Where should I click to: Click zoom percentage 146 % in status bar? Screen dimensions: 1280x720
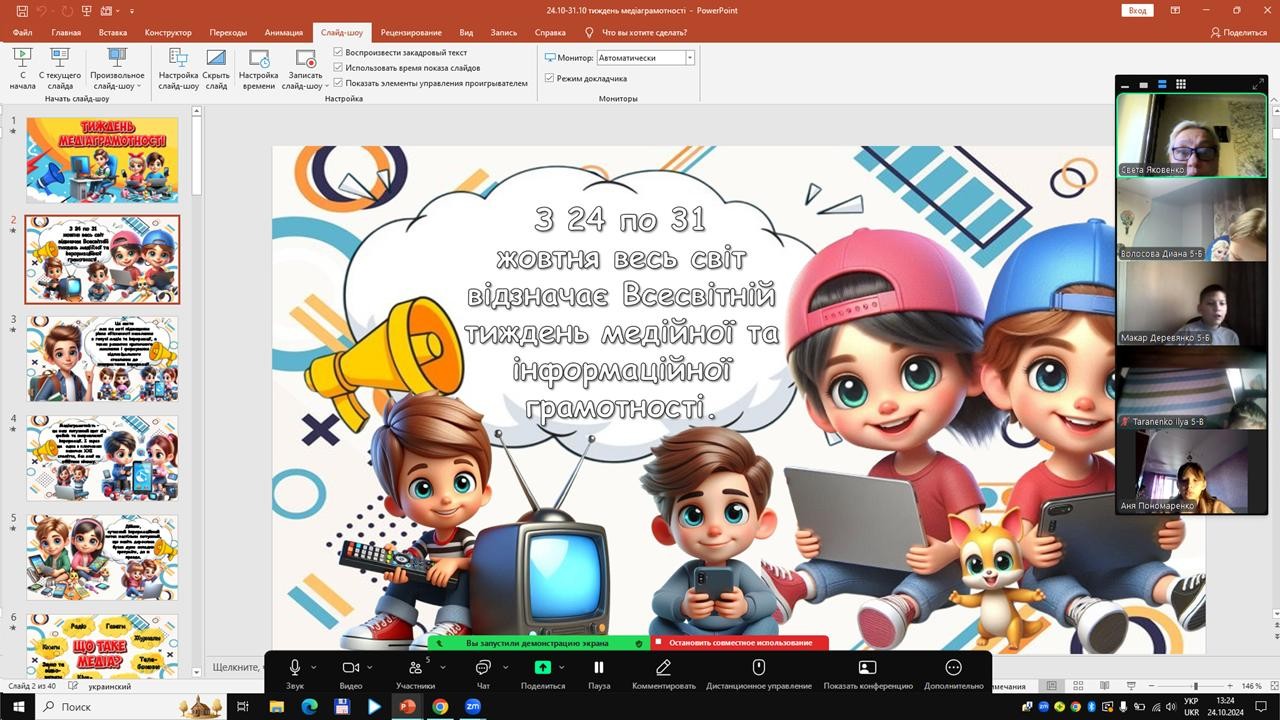coord(1252,686)
